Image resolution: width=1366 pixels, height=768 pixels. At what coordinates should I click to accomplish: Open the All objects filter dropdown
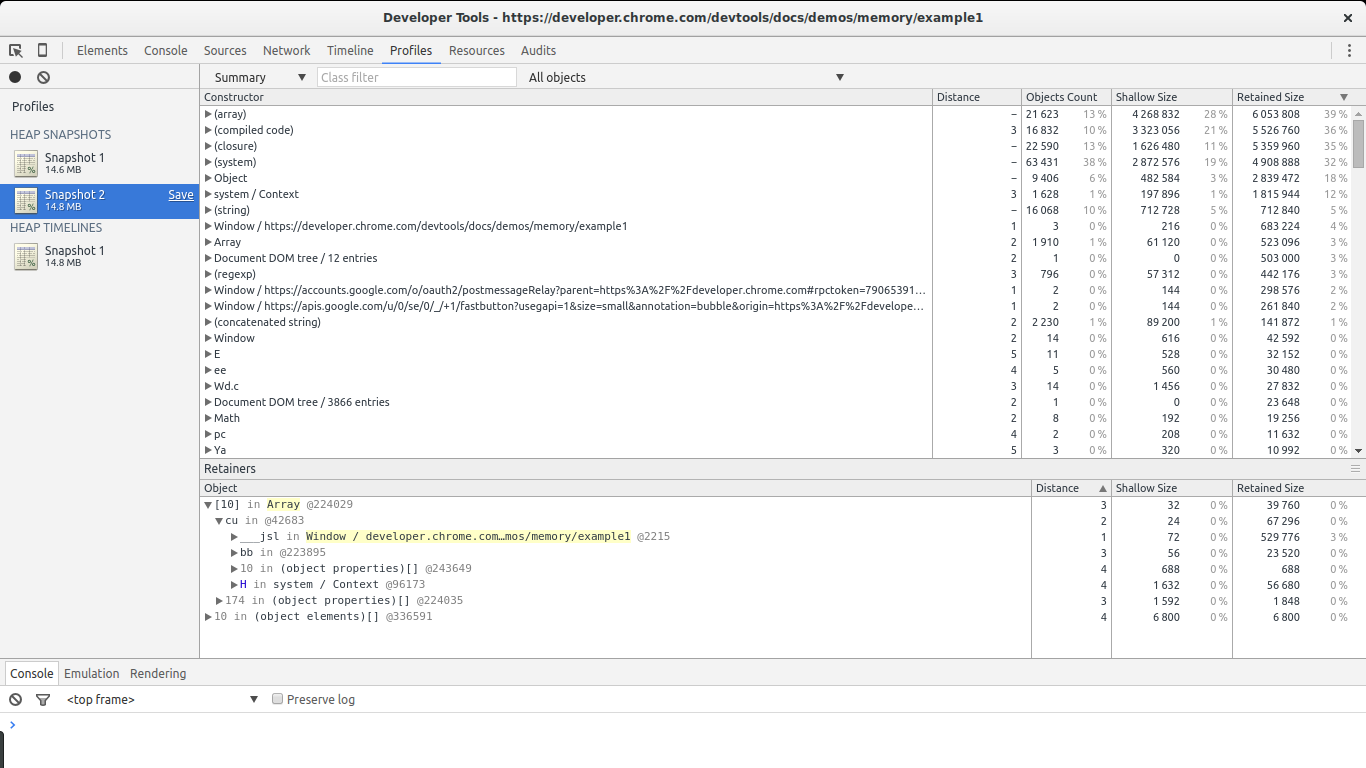(686, 77)
